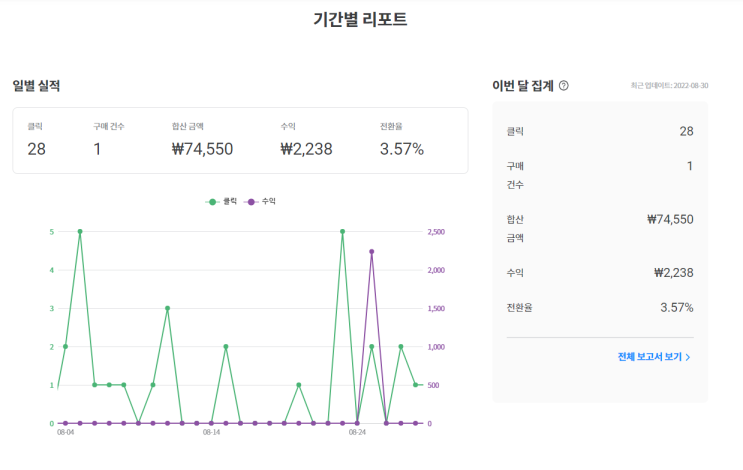Click the 구매 건수 row in monthly summary panel
This screenshot has width=743, height=470.
(600, 175)
